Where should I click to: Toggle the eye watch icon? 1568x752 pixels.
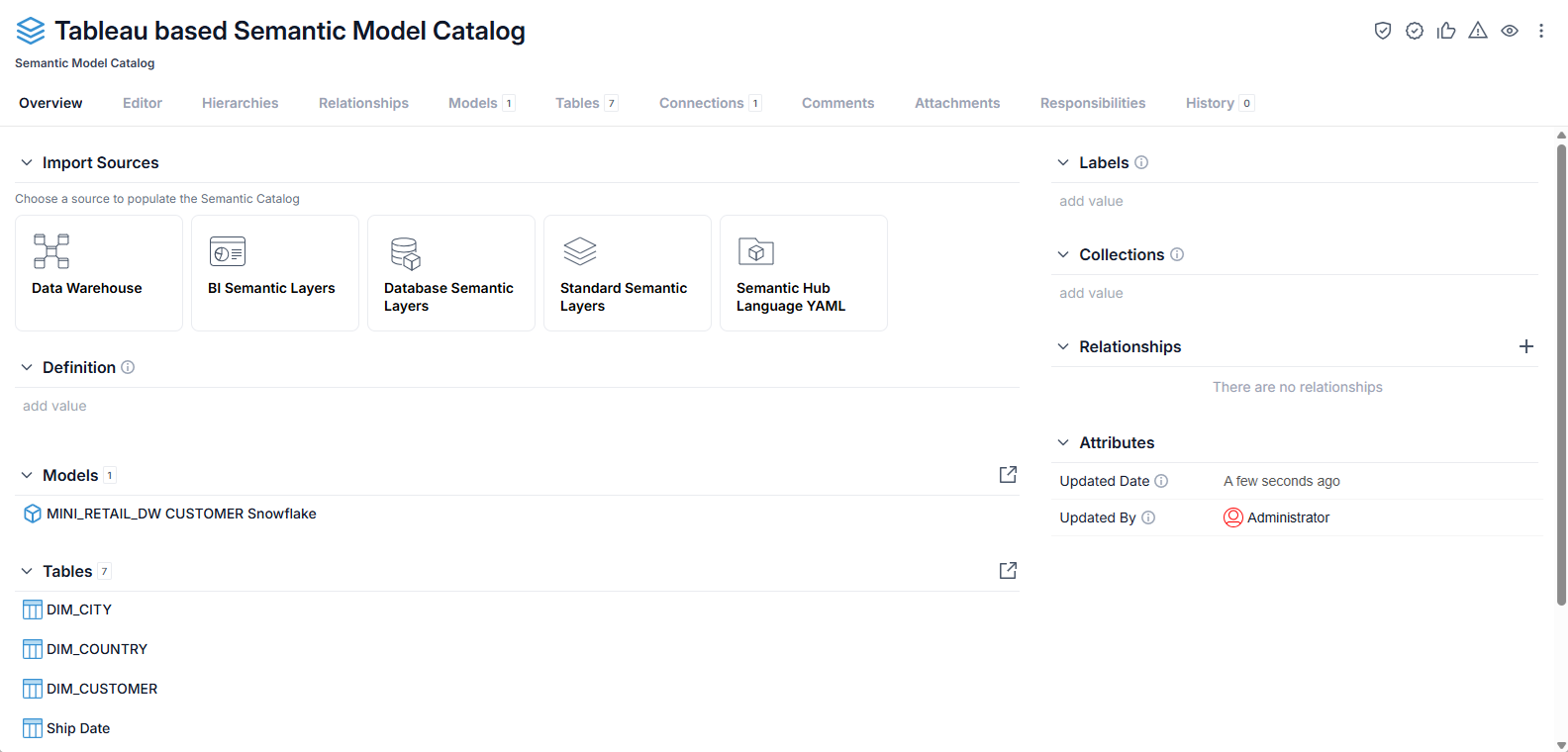1510,31
